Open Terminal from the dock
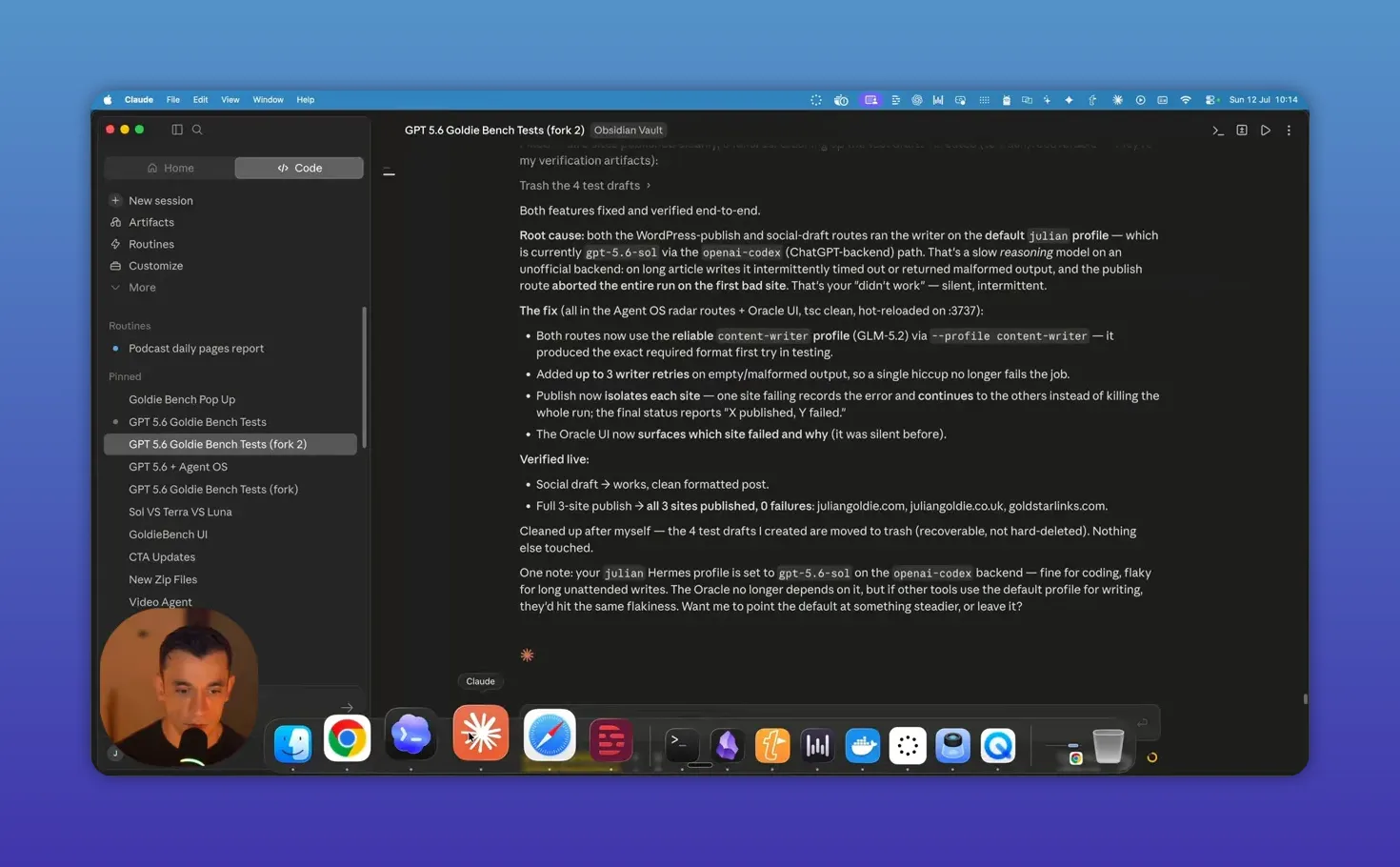The image size is (1400, 867). tap(682, 745)
